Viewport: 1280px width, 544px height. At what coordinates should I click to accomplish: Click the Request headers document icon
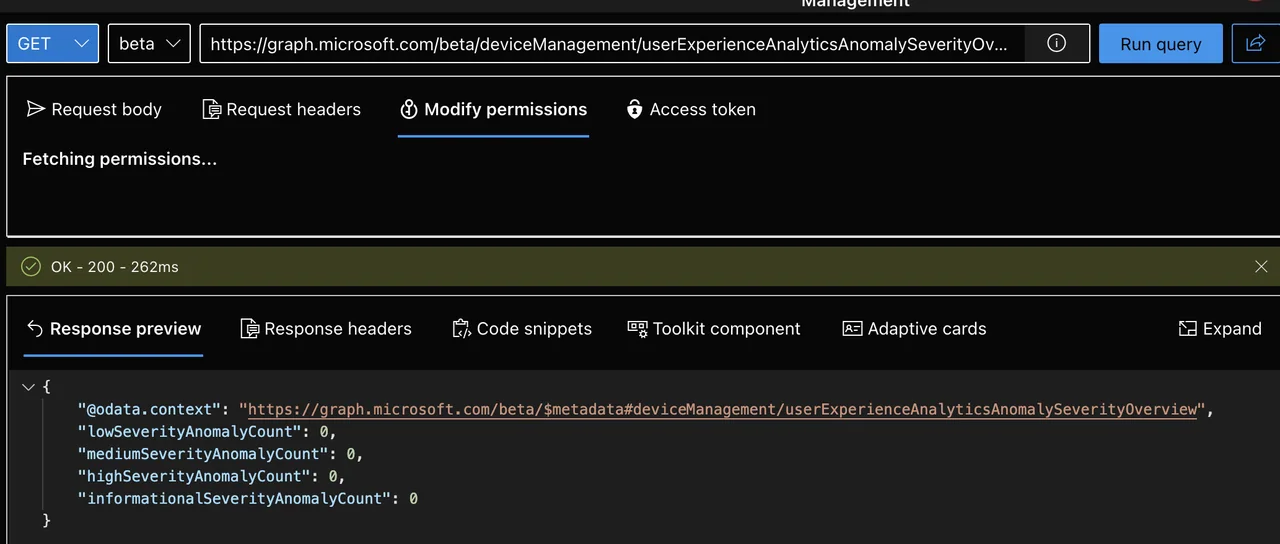tap(212, 109)
